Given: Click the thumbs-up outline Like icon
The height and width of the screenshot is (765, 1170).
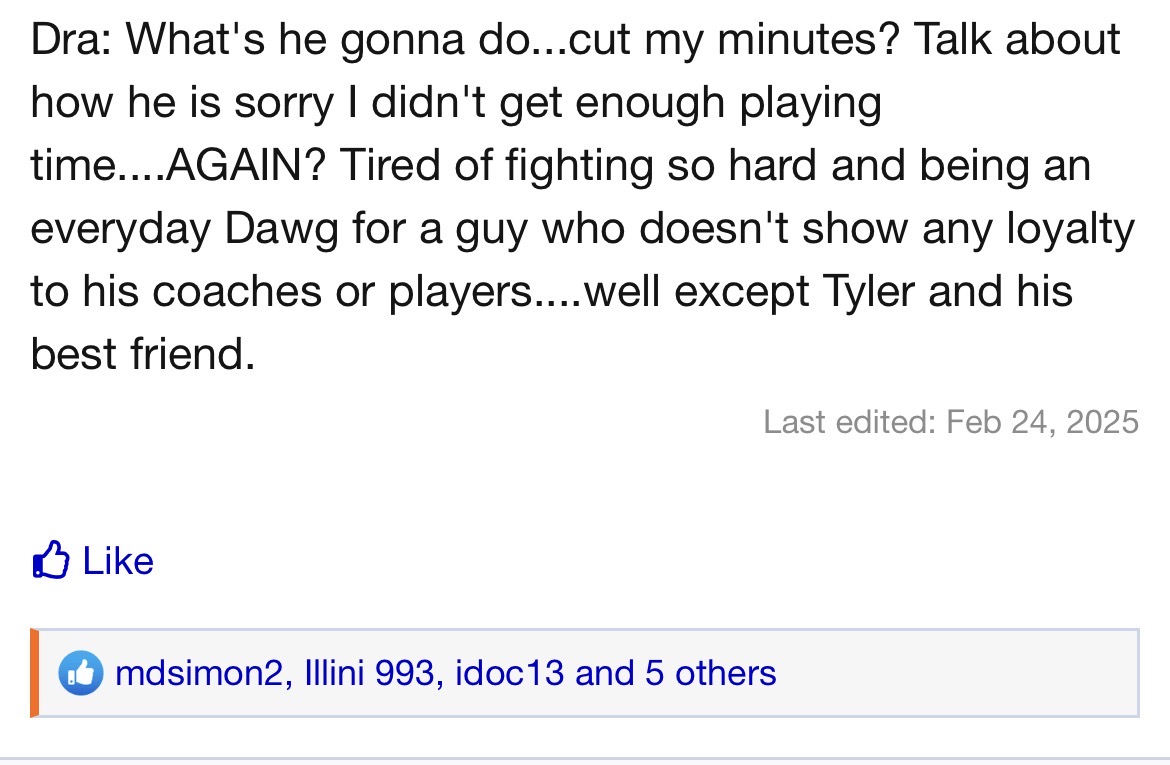Looking at the screenshot, I should point(51,560).
